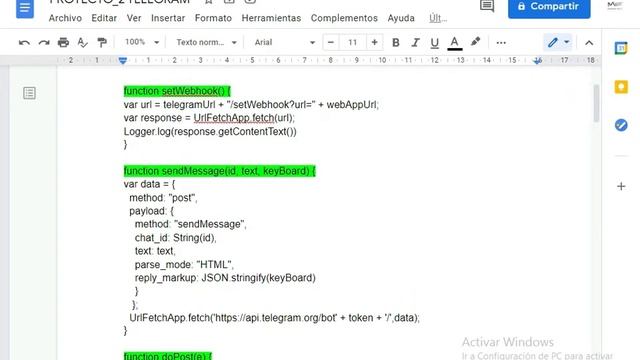The width and height of the screenshot is (640, 360).
Task: Open Google Tasks side panel
Action: coord(621,125)
